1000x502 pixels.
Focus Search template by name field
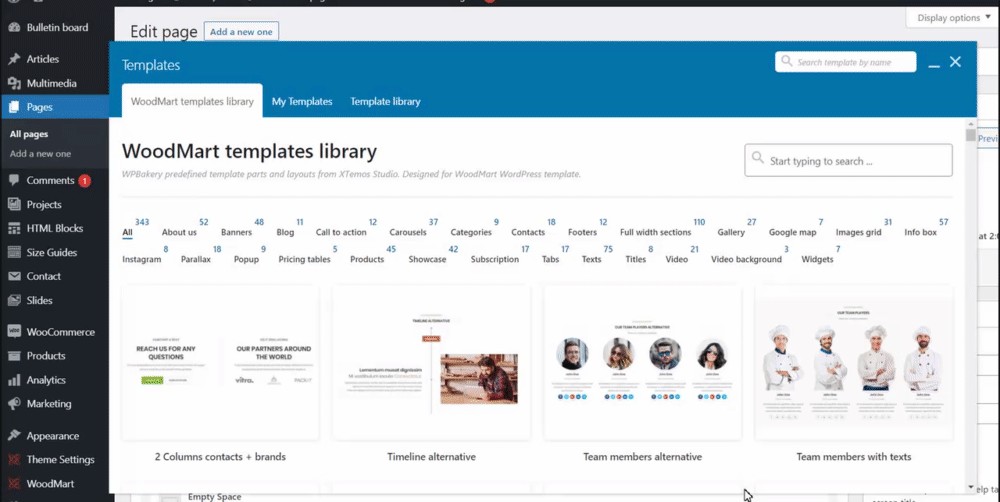click(x=846, y=63)
